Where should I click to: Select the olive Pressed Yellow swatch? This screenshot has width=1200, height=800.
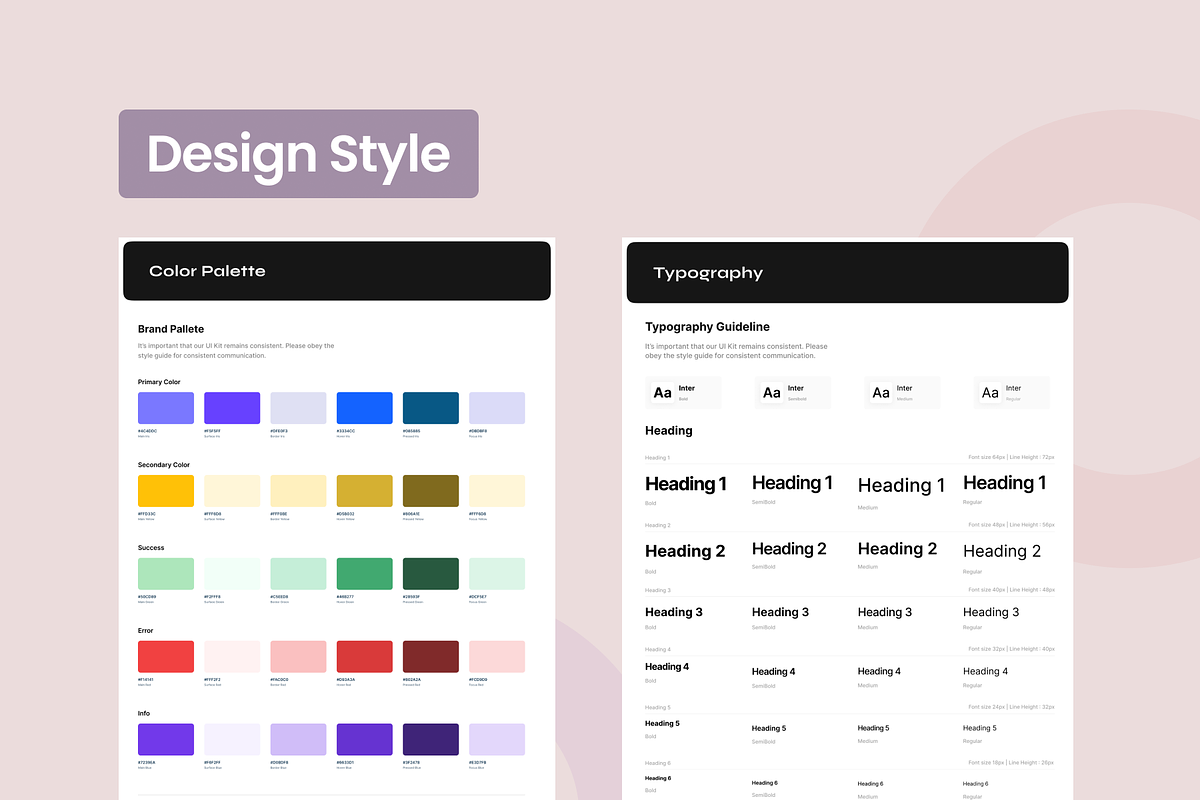[431, 491]
